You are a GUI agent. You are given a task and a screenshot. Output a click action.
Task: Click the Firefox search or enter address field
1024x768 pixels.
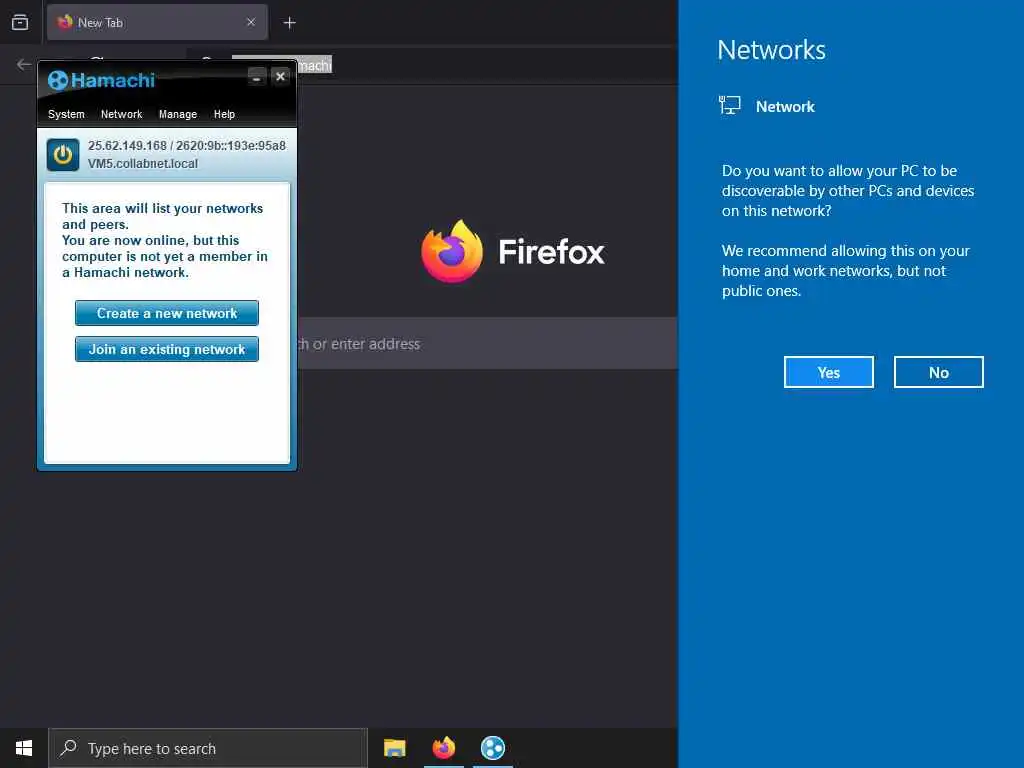(x=487, y=344)
